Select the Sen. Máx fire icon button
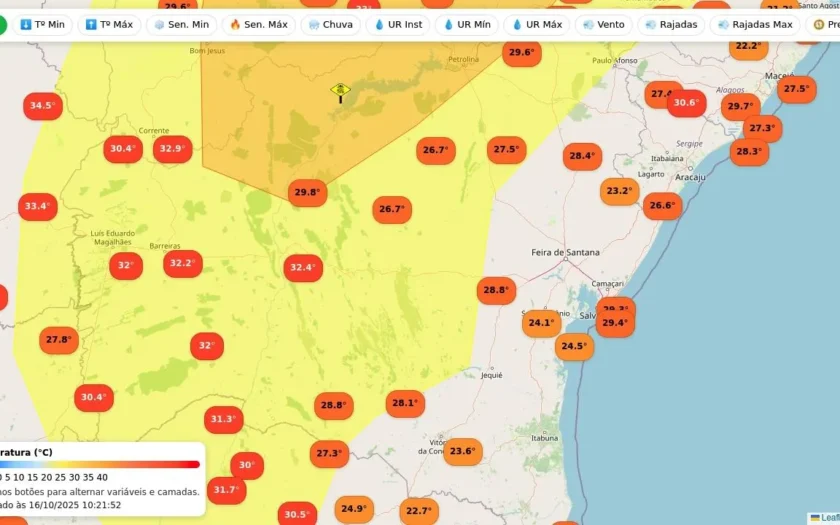The height and width of the screenshot is (525, 840). tap(259, 25)
